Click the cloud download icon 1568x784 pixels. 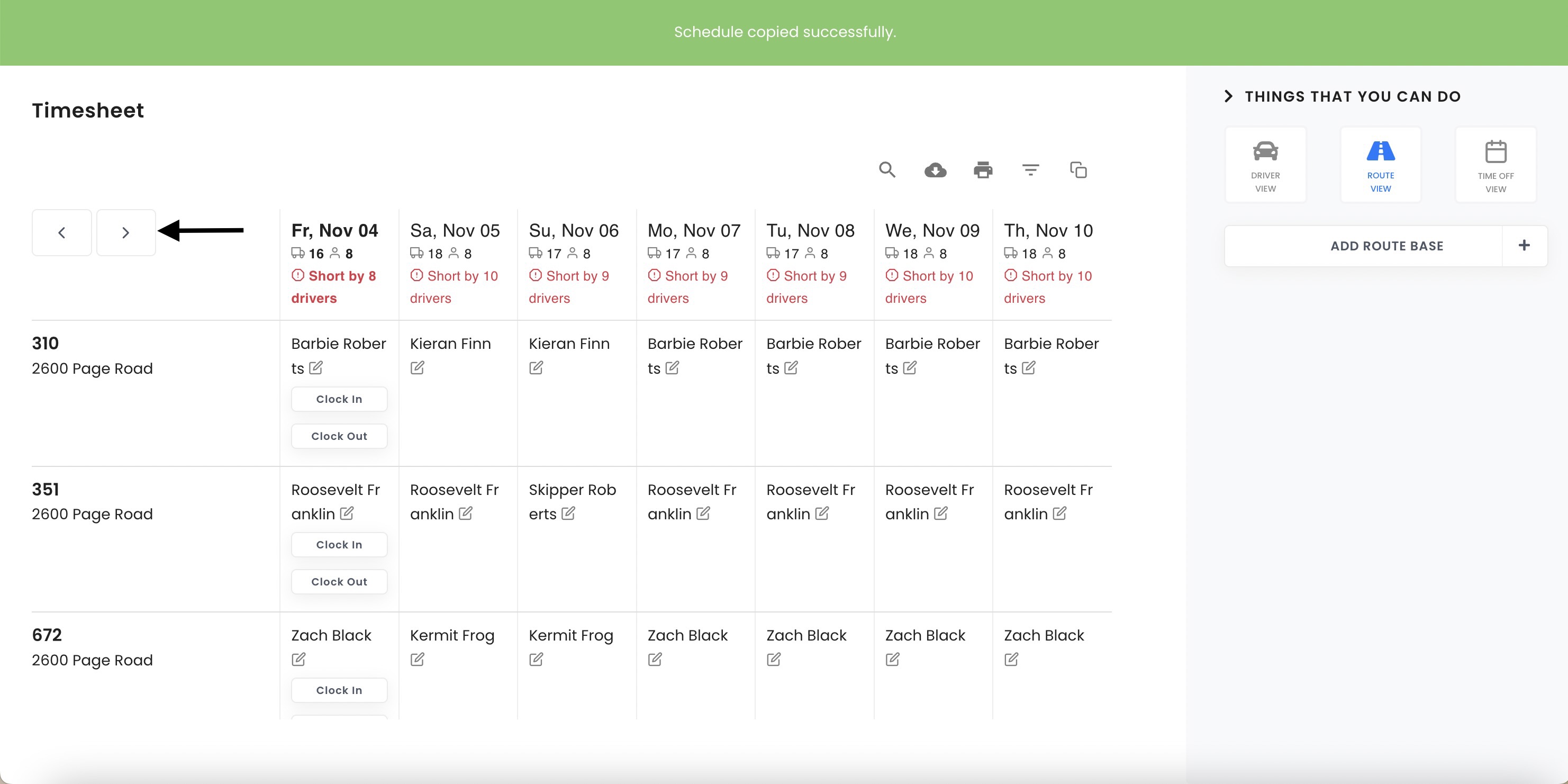point(935,170)
